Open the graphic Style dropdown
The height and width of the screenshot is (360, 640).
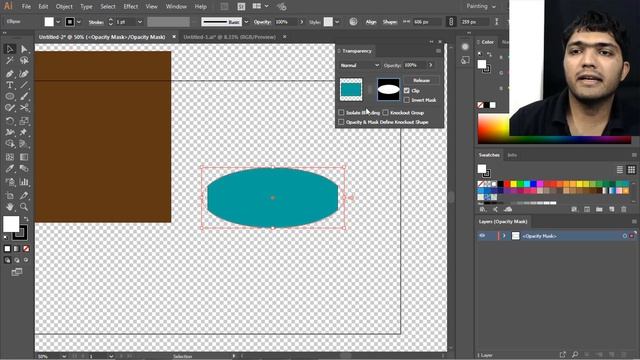click(x=337, y=22)
